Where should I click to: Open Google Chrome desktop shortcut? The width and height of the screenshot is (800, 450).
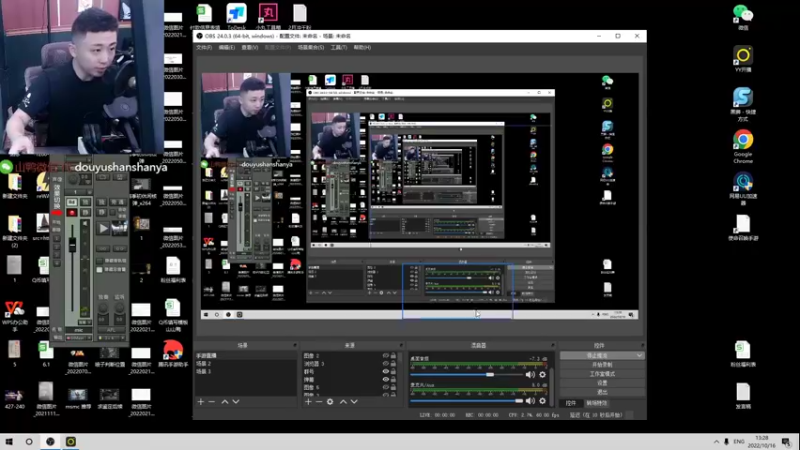click(743, 146)
